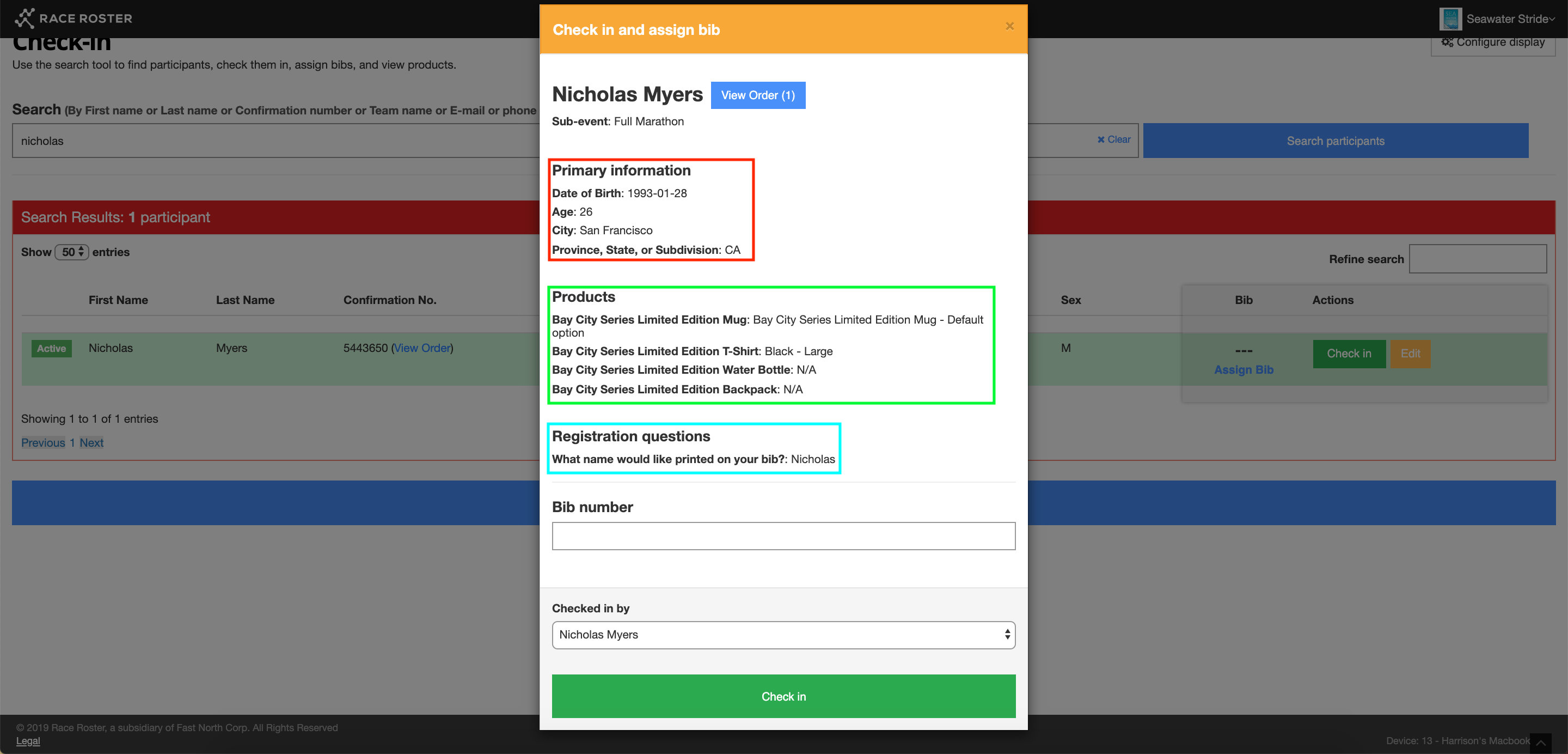Focus the Bib number input field
The width and height of the screenshot is (1568, 754).
[x=783, y=536]
